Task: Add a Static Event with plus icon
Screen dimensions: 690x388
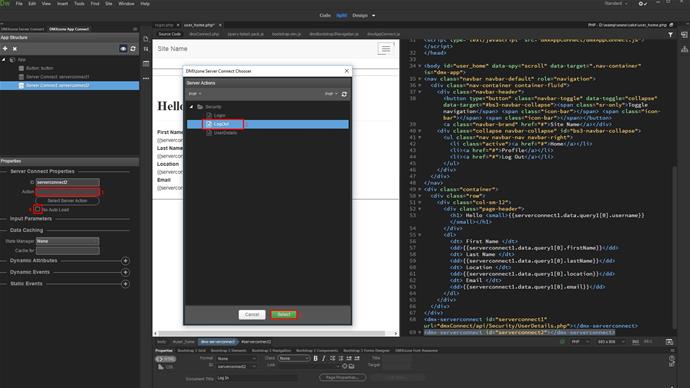Action: click(125, 284)
